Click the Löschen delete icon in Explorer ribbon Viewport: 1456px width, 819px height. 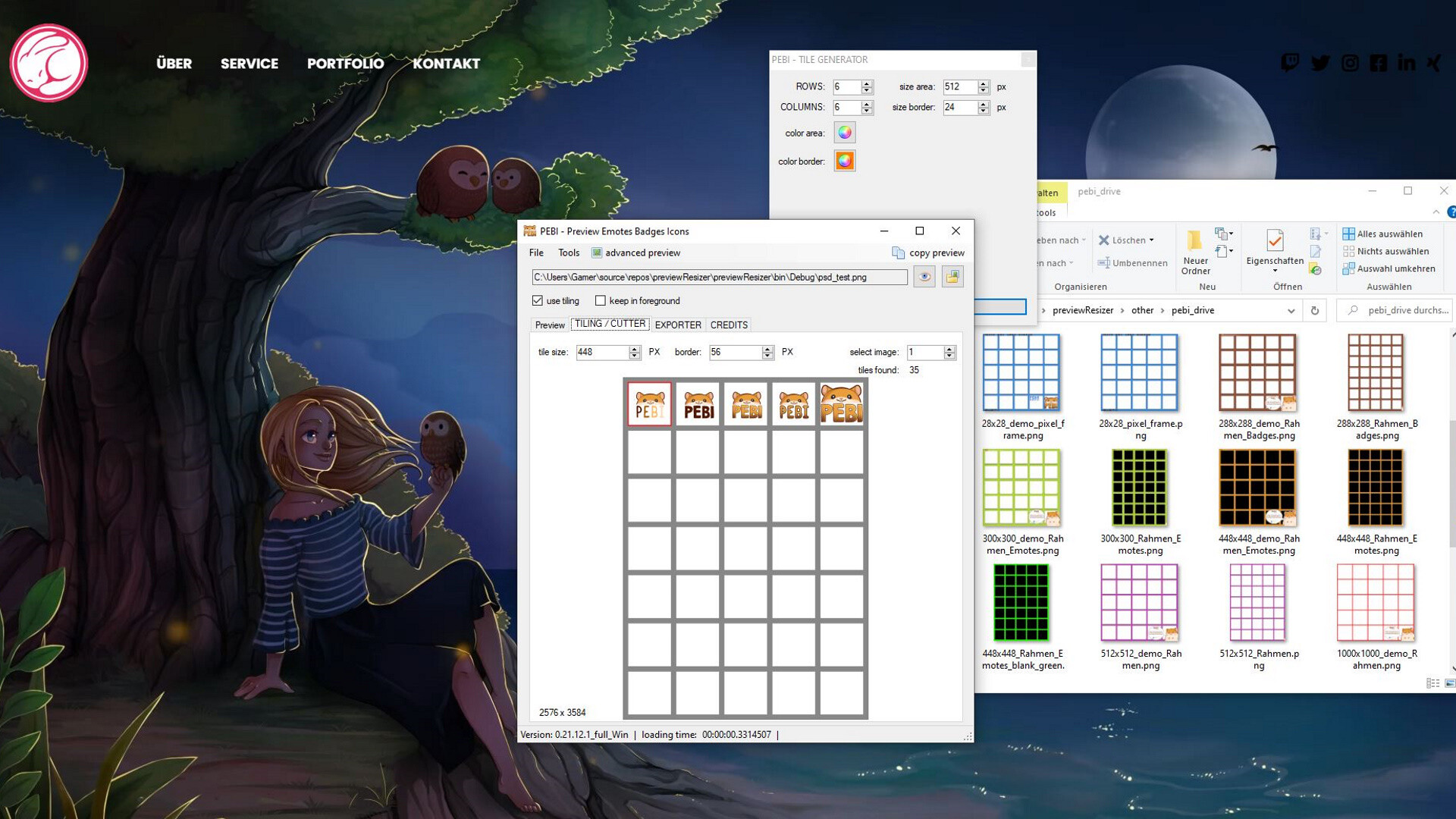(1103, 240)
